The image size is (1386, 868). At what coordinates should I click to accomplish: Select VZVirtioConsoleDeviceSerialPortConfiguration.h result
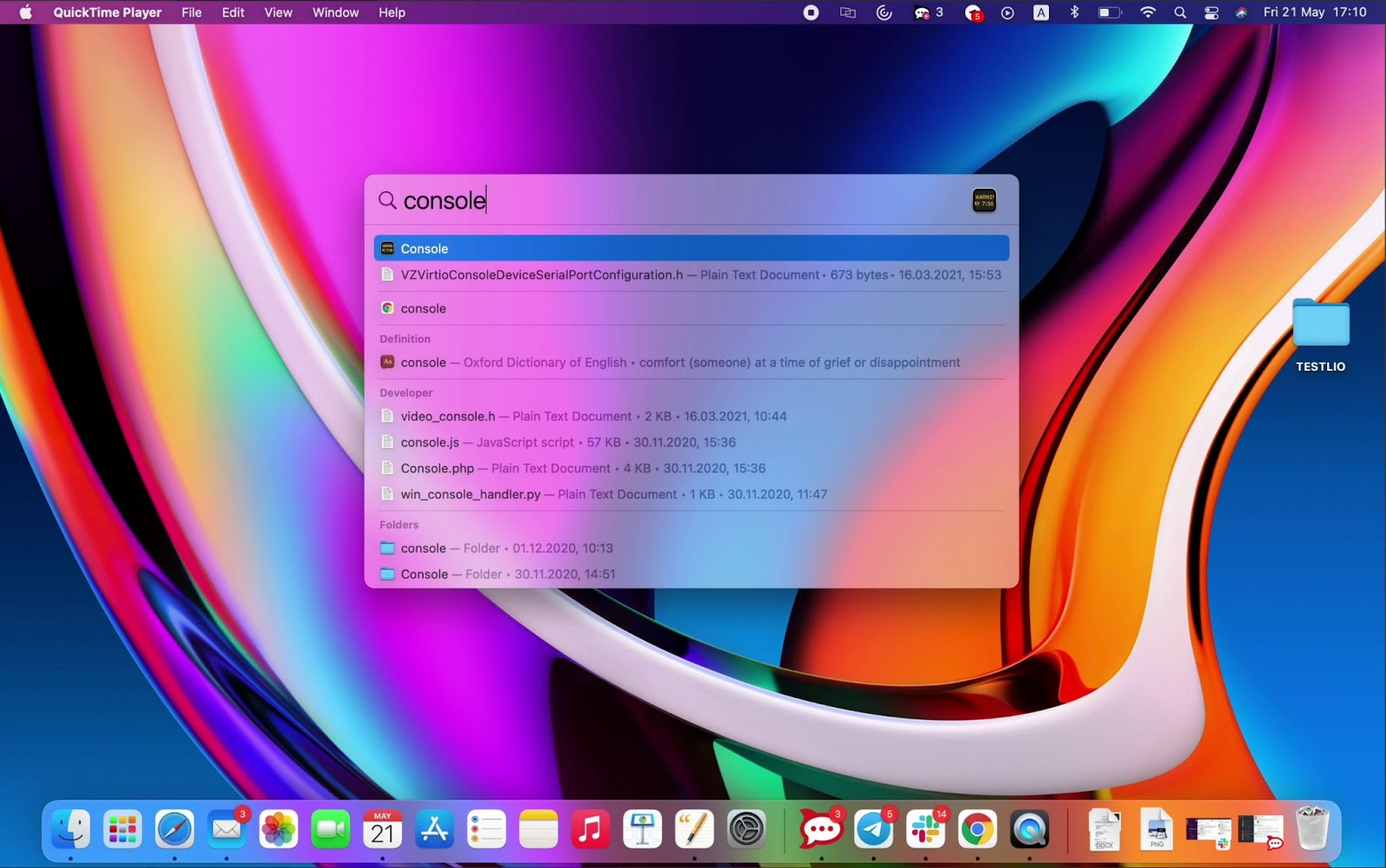(691, 275)
